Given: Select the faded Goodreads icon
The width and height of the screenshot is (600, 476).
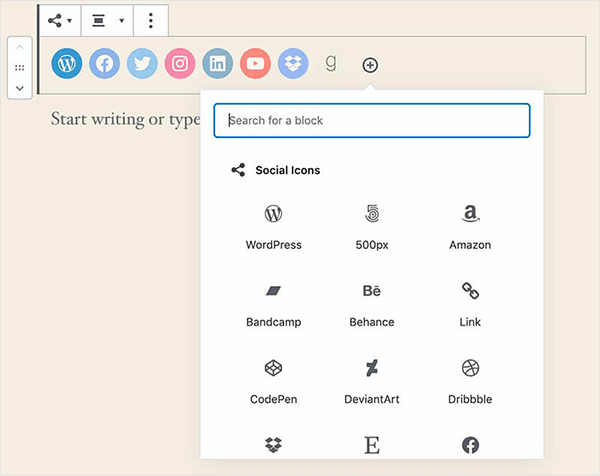Looking at the screenshot, I should click(x=331, y=64).
